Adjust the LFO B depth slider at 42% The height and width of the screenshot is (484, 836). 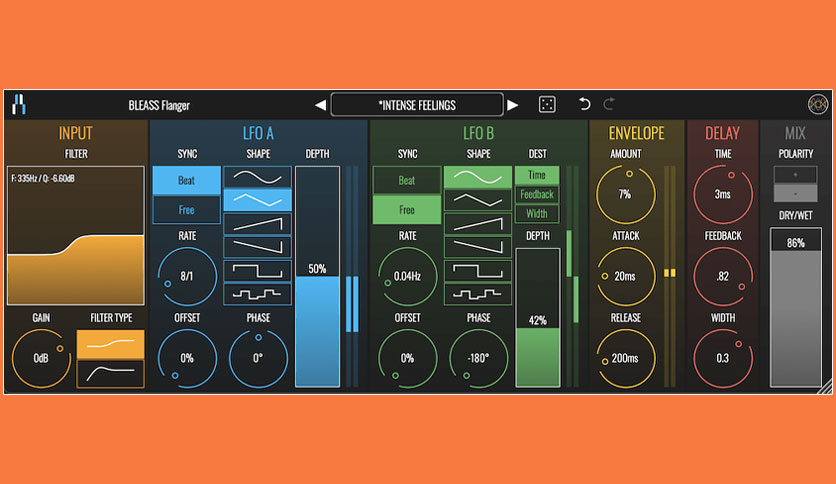pyautogui.click(x=537, y=318)
